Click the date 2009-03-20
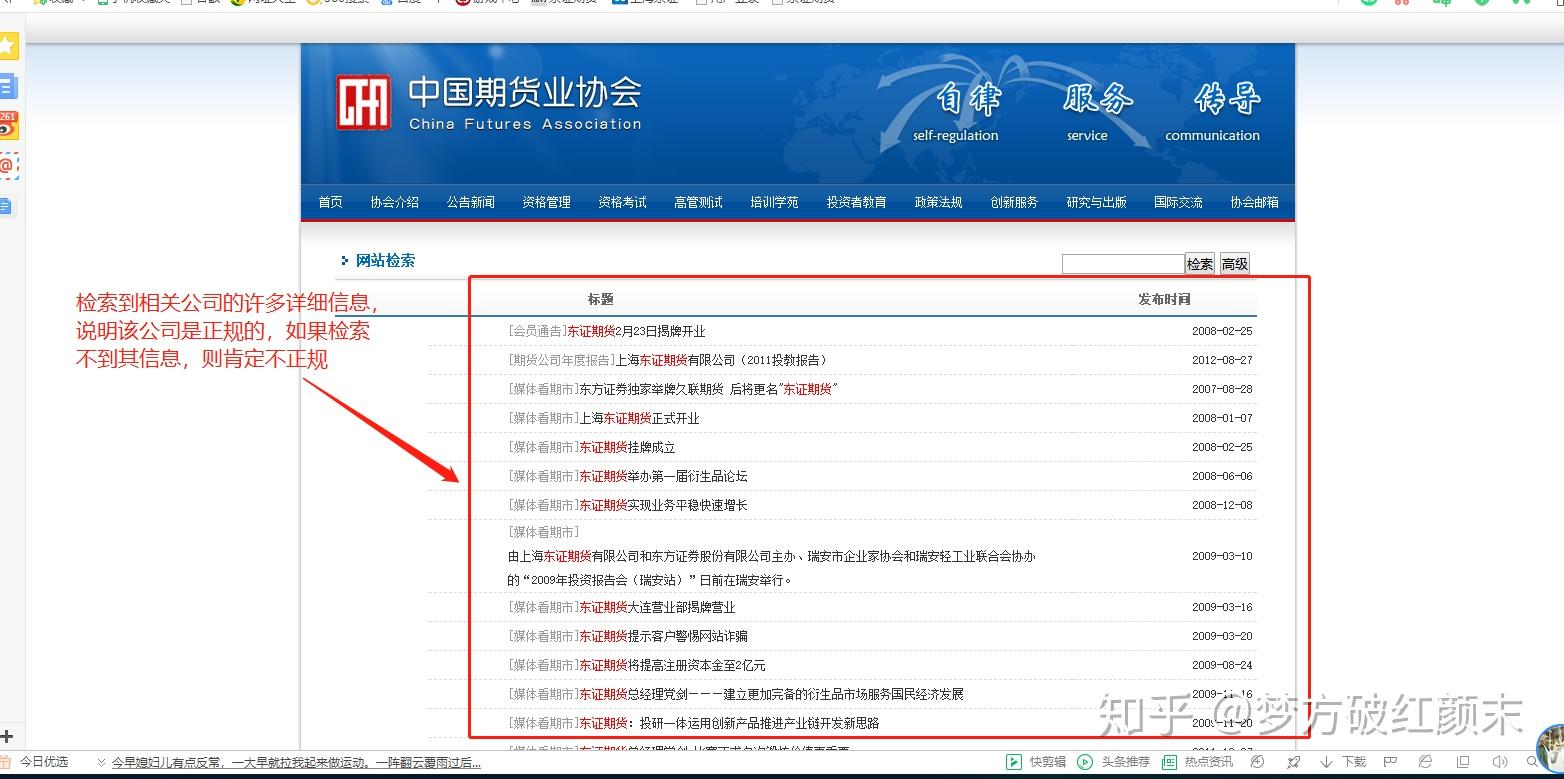The image size is (1564, 779). (x=1222, y=636)
